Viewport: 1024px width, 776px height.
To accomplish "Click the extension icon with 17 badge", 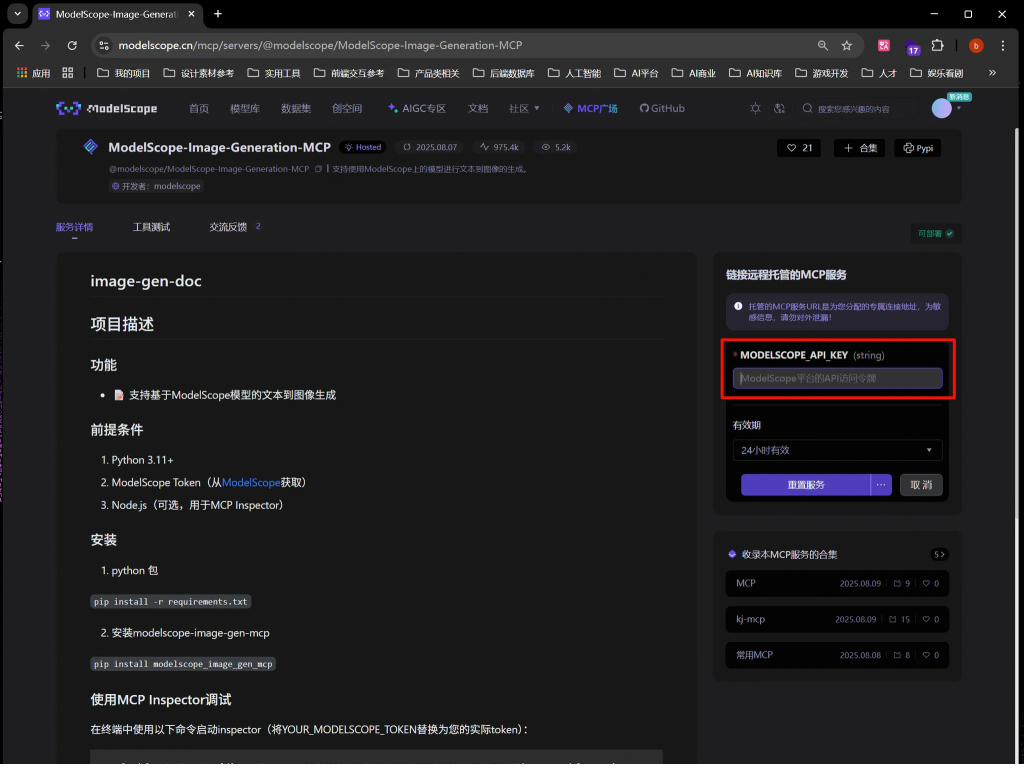I will pos(912,46).
